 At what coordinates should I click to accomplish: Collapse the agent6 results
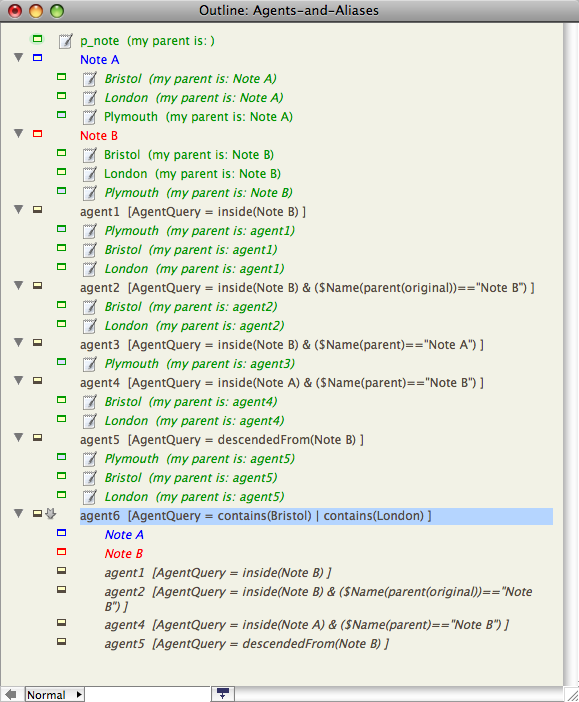click(18, 514)
